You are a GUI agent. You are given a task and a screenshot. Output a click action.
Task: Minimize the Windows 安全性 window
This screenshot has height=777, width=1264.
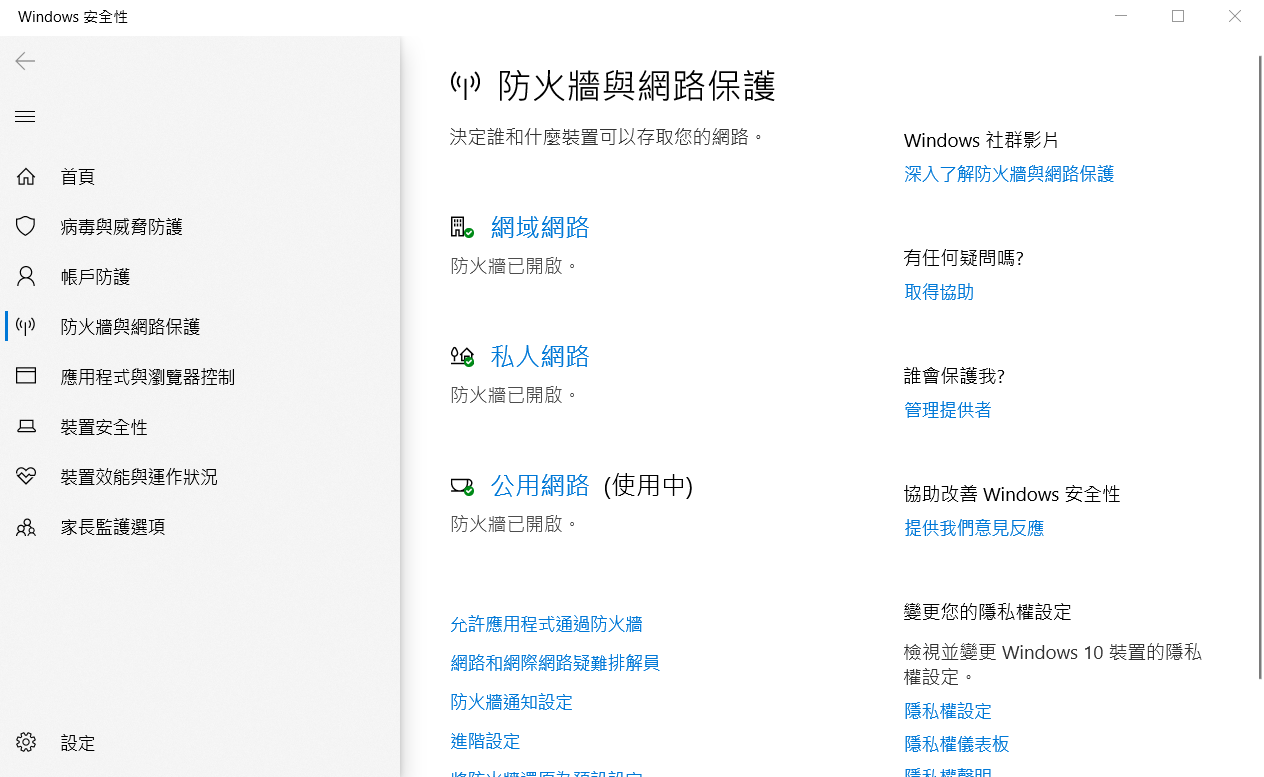click(x=1122, y=17)
